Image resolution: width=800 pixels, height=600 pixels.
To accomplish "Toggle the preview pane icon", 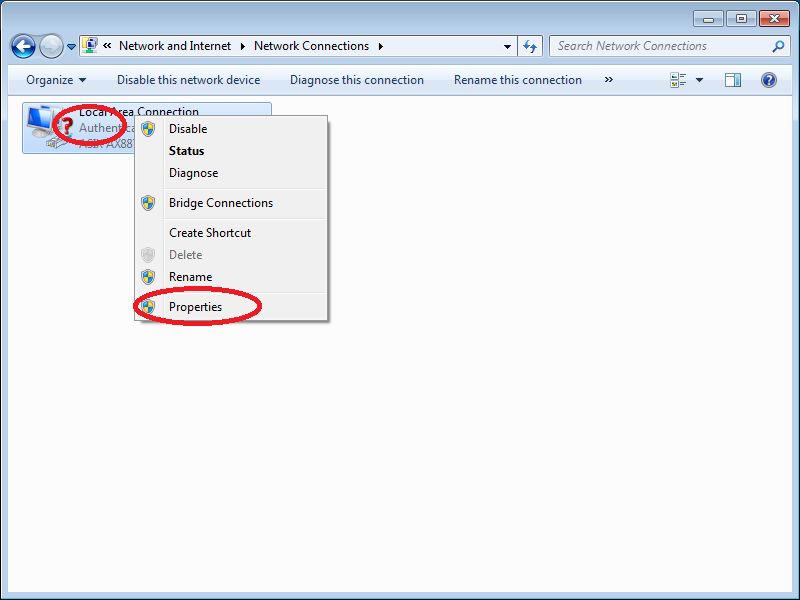I will 733,80.
